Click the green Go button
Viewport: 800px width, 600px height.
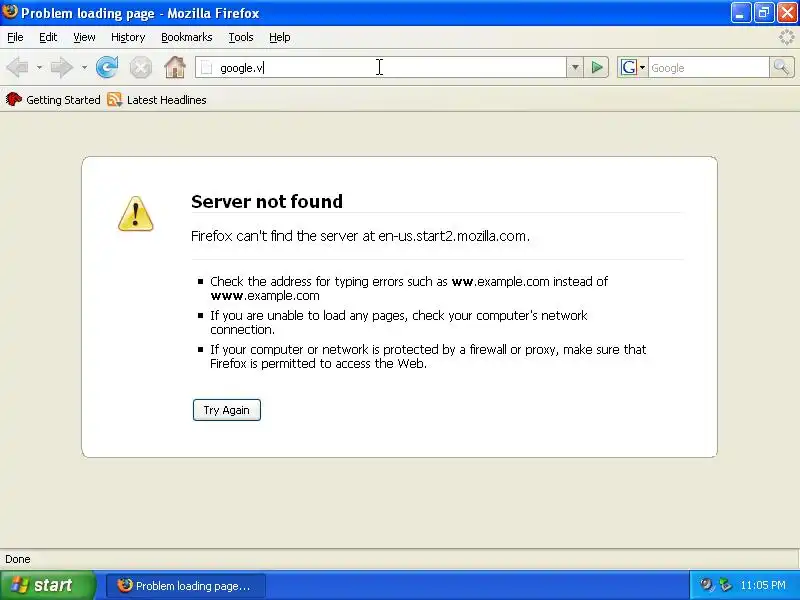coord(596,67)
